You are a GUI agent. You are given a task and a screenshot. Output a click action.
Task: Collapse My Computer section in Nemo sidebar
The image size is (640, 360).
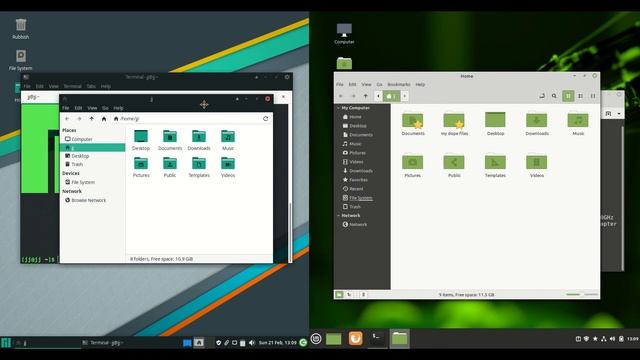338,108
